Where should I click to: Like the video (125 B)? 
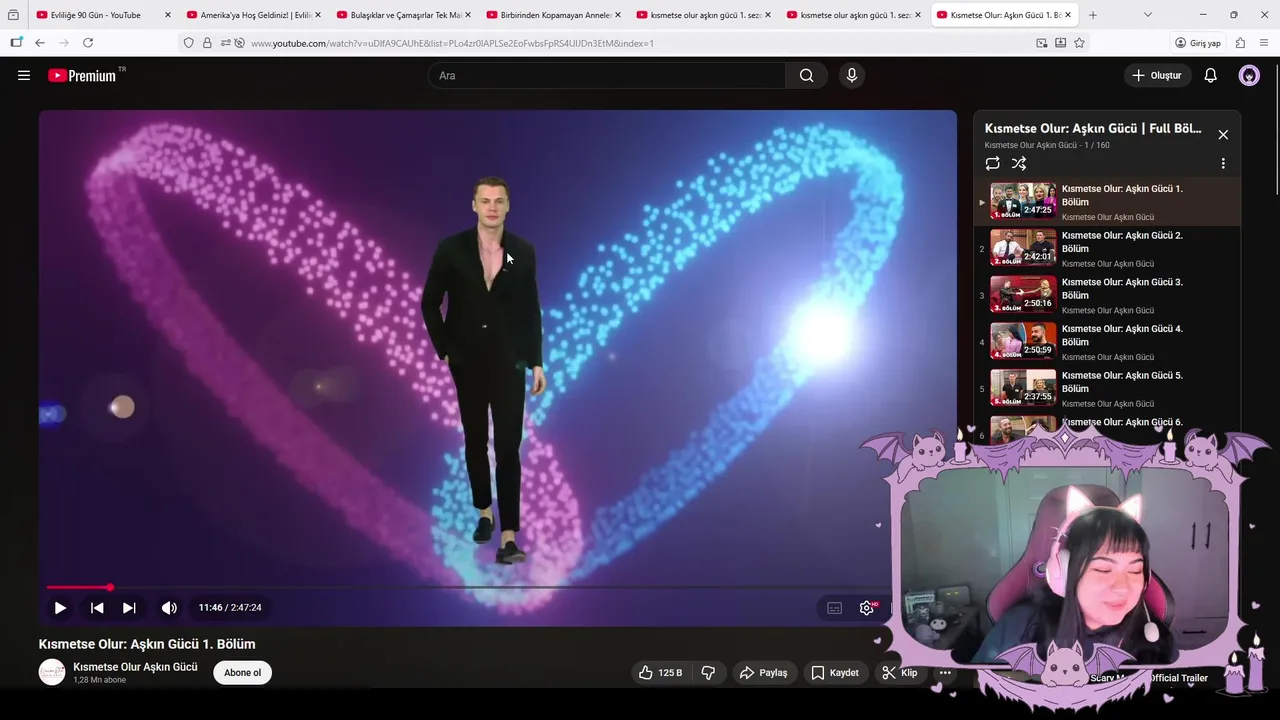(x=660, y=673)
